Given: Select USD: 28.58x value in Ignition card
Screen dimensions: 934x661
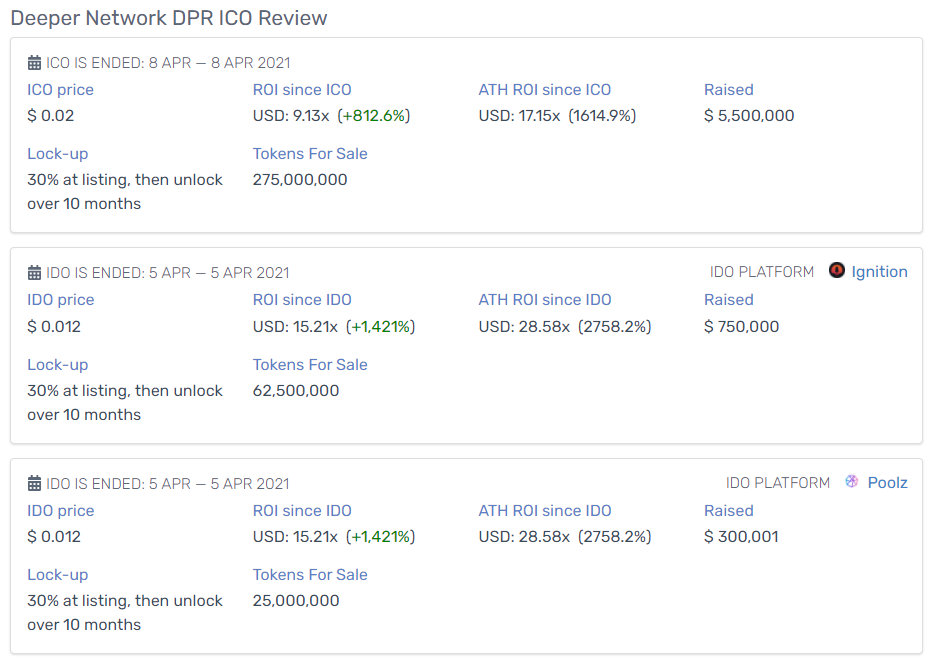Looking at the screenshot, I should coord(524,326).
